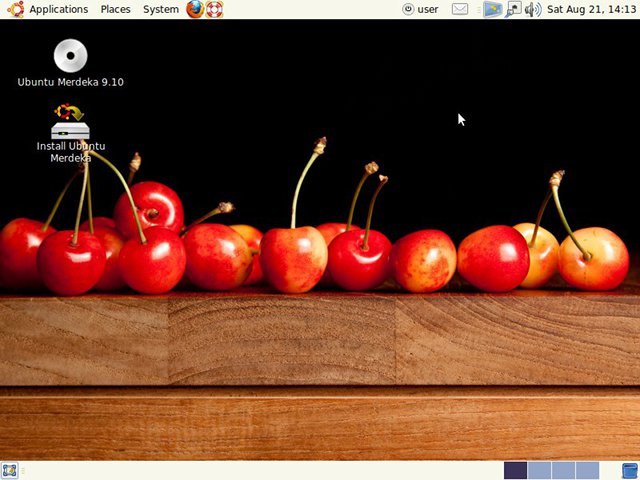Click the power icon beside user
The width and height of the screenshot is (640, 480).
click(408, 9)
